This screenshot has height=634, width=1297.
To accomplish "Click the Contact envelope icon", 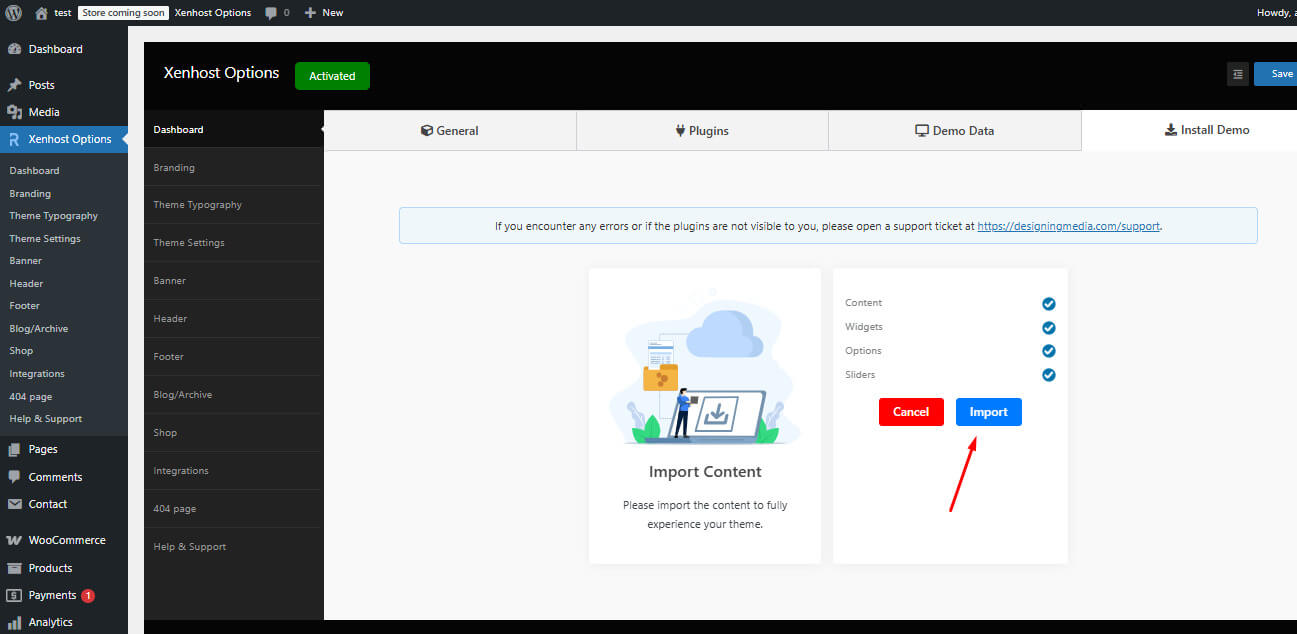I will 14,504.
